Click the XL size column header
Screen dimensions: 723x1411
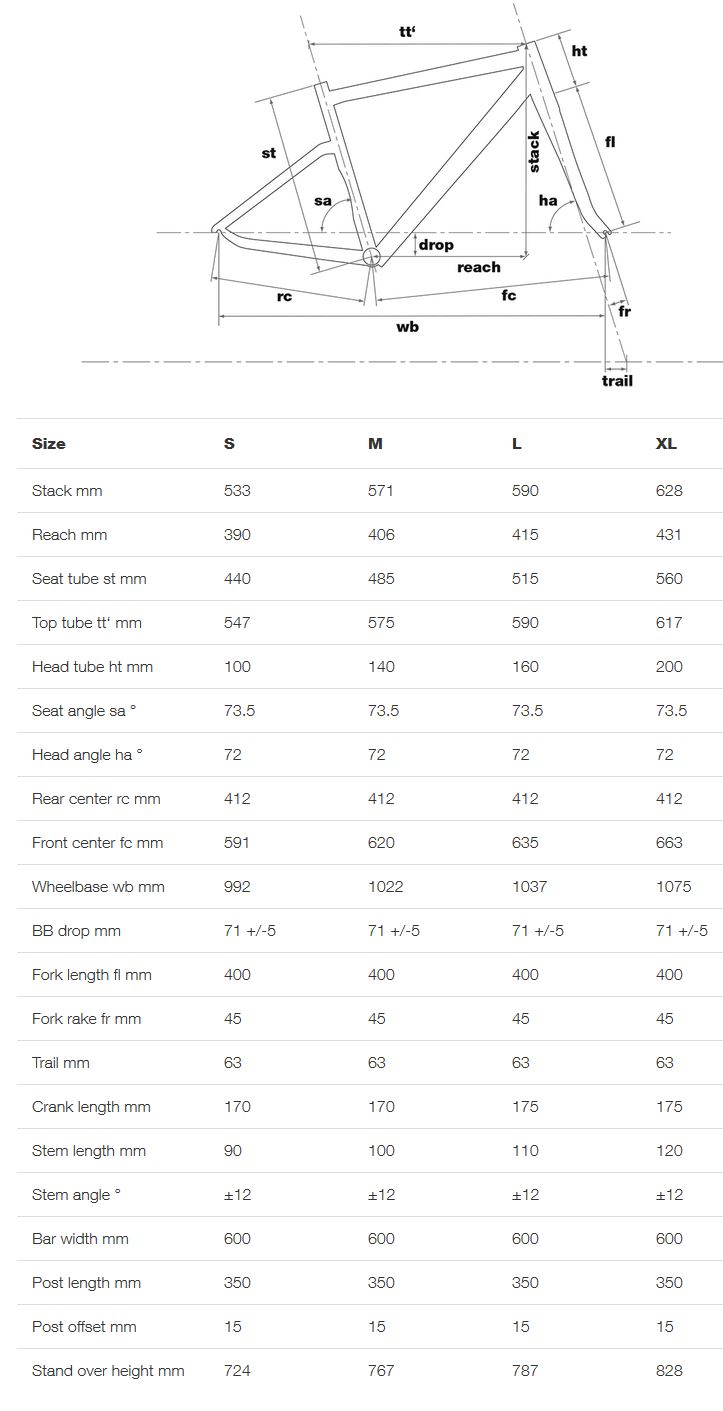[x=666, y=444]
